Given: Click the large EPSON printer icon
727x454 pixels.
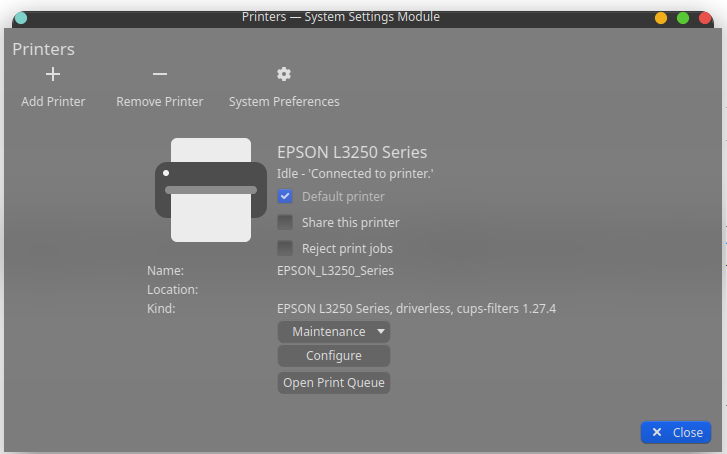Looking at the screenshot, I should (211, 190).
